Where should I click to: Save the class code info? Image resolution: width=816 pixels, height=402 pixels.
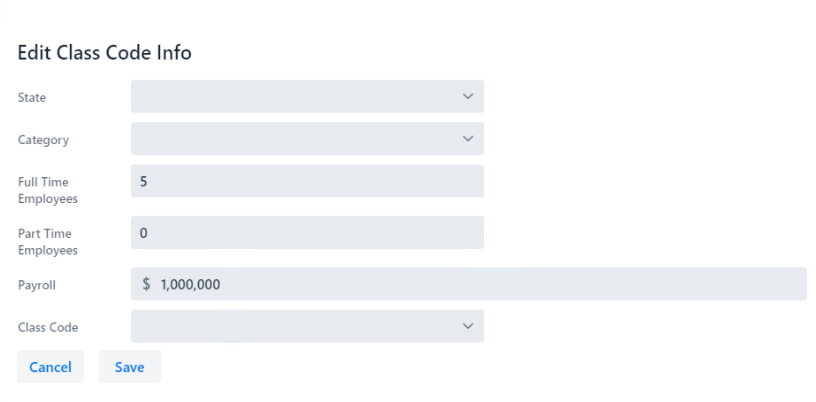tap(130, 367)
